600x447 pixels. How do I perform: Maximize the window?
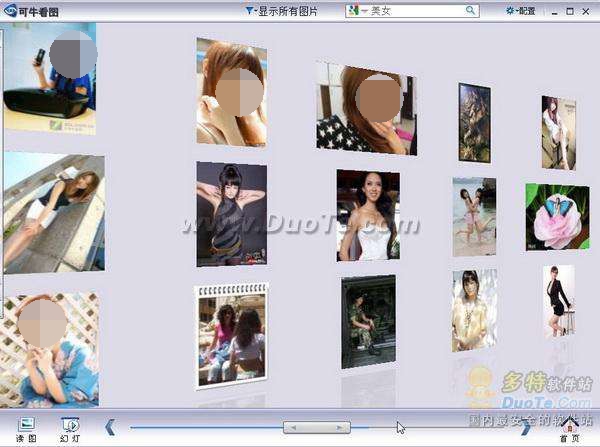click(569, 11)
